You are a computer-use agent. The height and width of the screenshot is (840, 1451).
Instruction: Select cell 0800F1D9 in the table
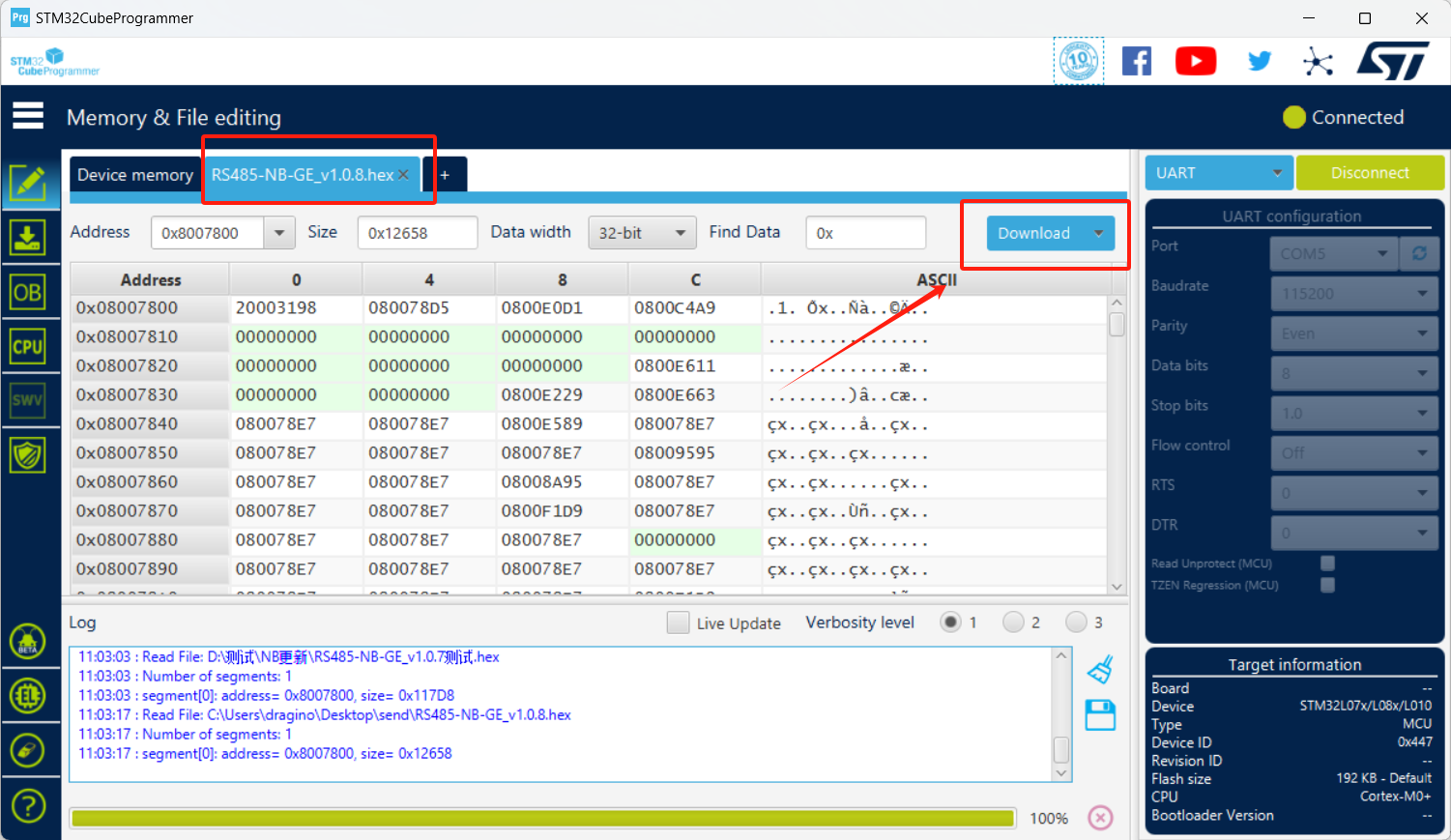click(562, 511)
